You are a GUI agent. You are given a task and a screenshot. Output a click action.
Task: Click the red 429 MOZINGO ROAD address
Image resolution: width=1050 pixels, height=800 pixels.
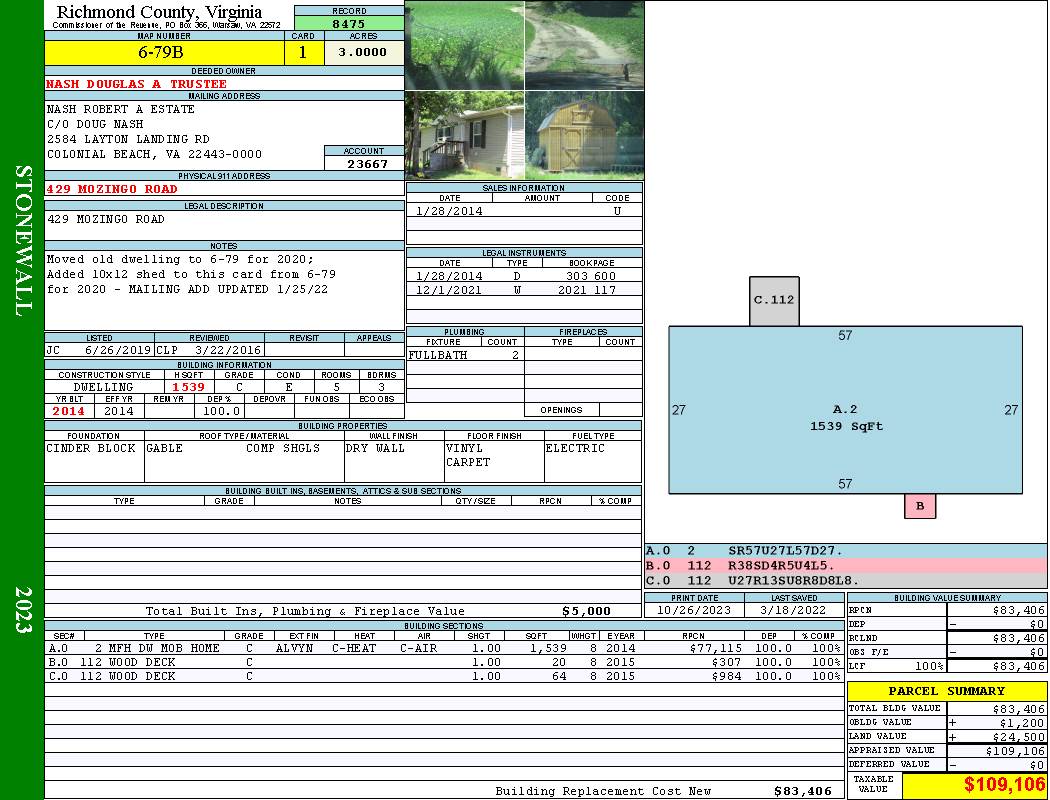[x=112, y=189]
